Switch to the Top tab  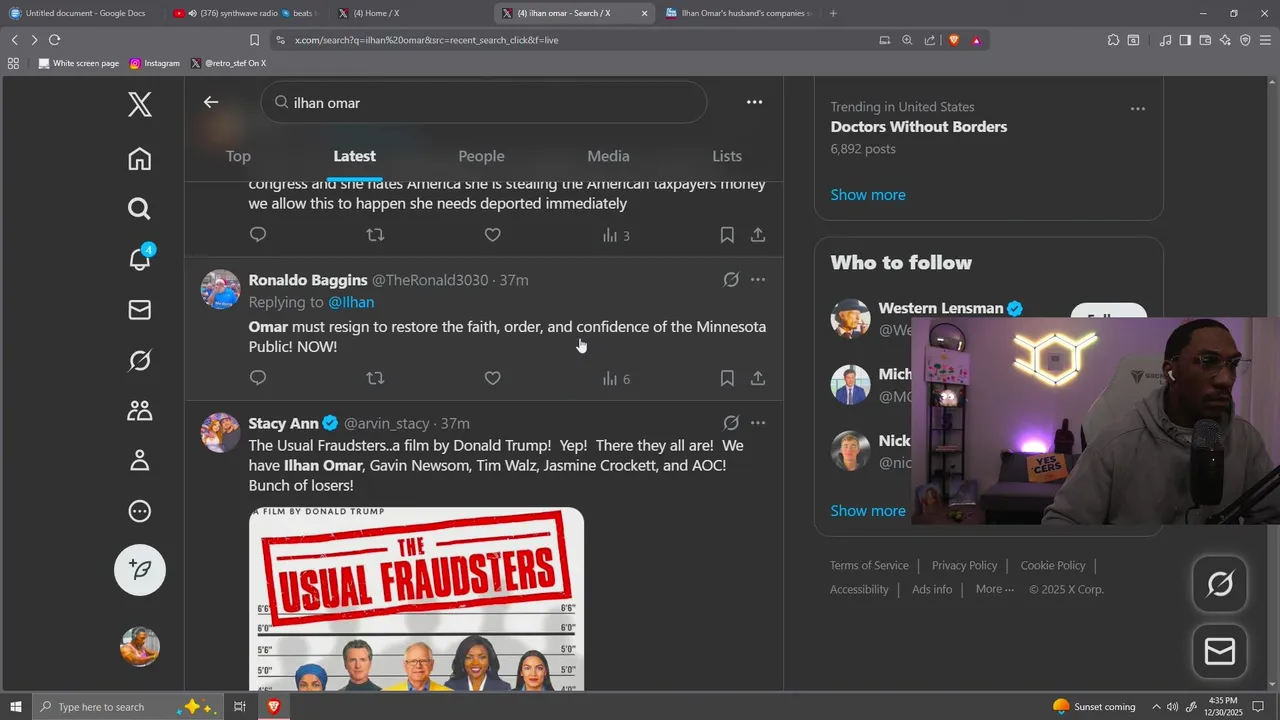(x=238, y=156)
